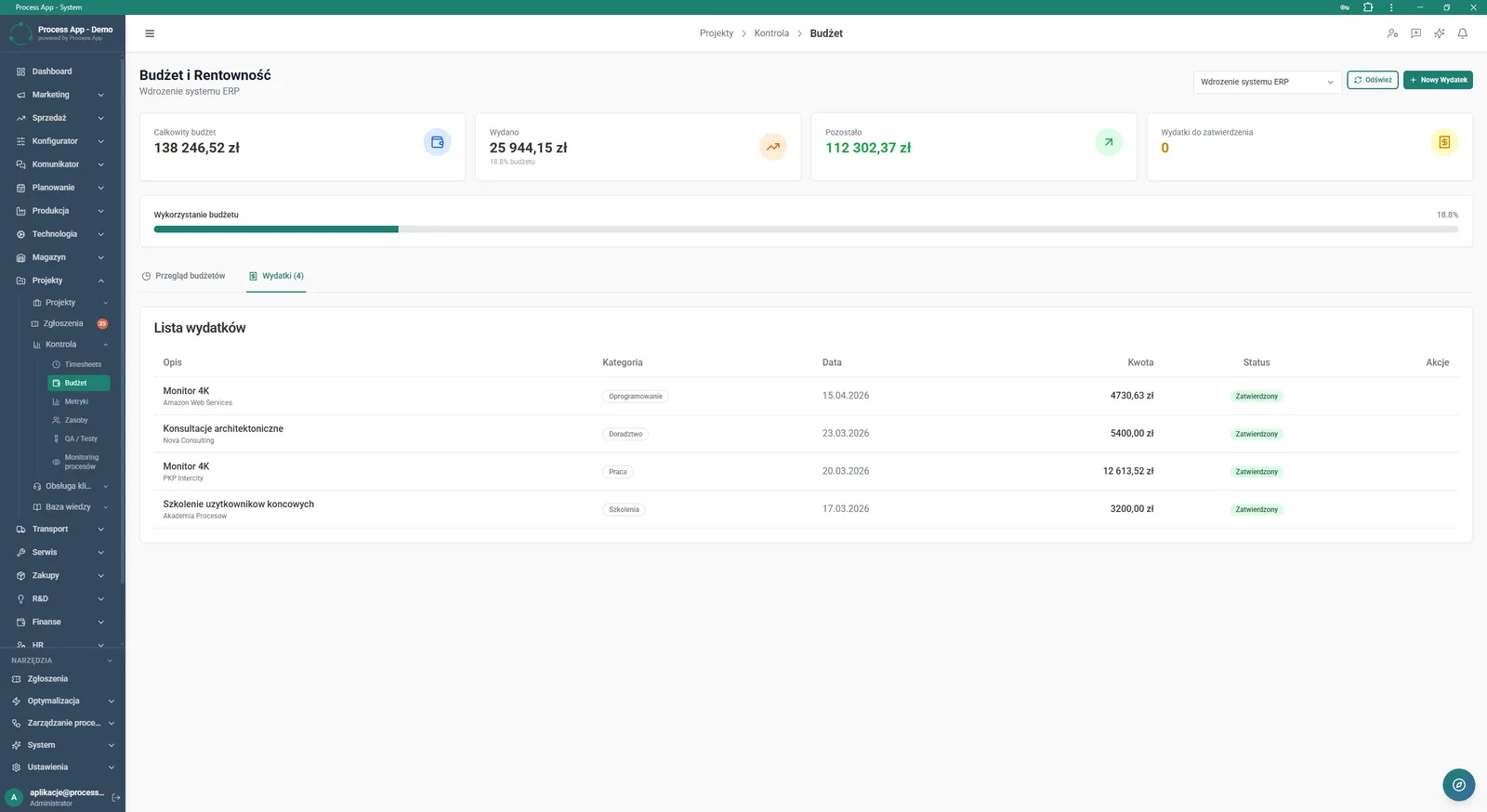This screenshot has width=1487, height=812.
Task: Go to Projekty in the breadcrumb
Action: click(717, 33)
